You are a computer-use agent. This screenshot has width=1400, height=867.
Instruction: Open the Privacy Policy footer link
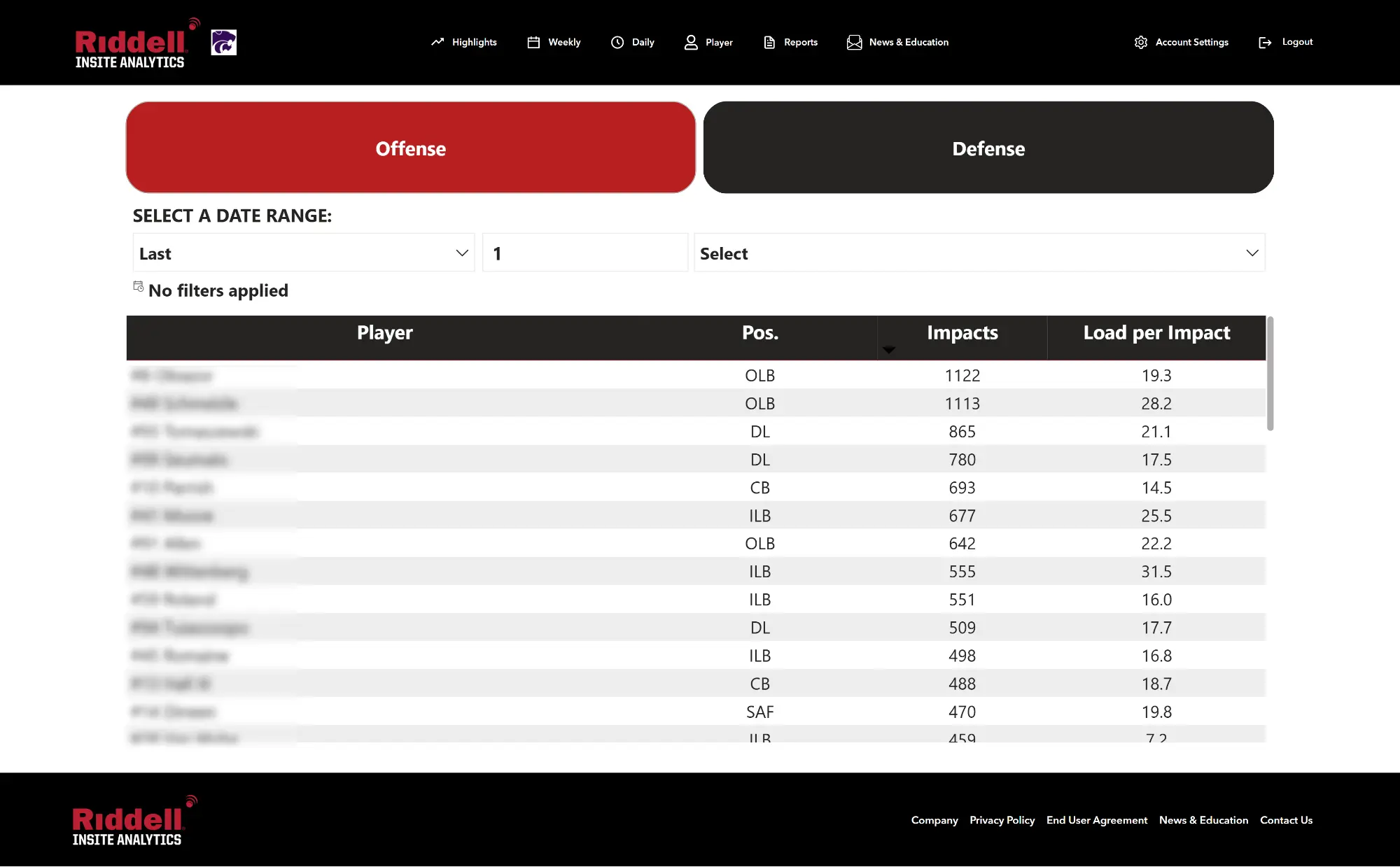(x=1002, y=820)
